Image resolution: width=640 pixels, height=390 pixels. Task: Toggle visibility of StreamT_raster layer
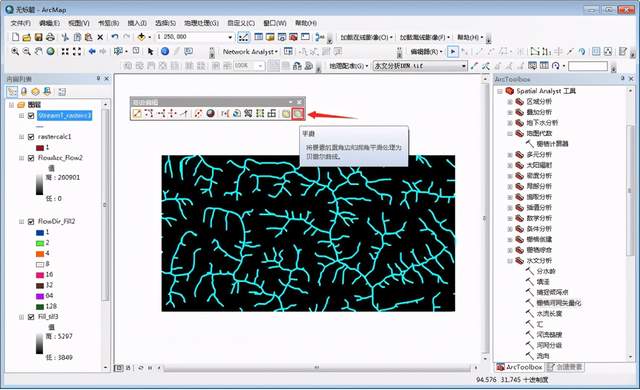tap(31, 116)
